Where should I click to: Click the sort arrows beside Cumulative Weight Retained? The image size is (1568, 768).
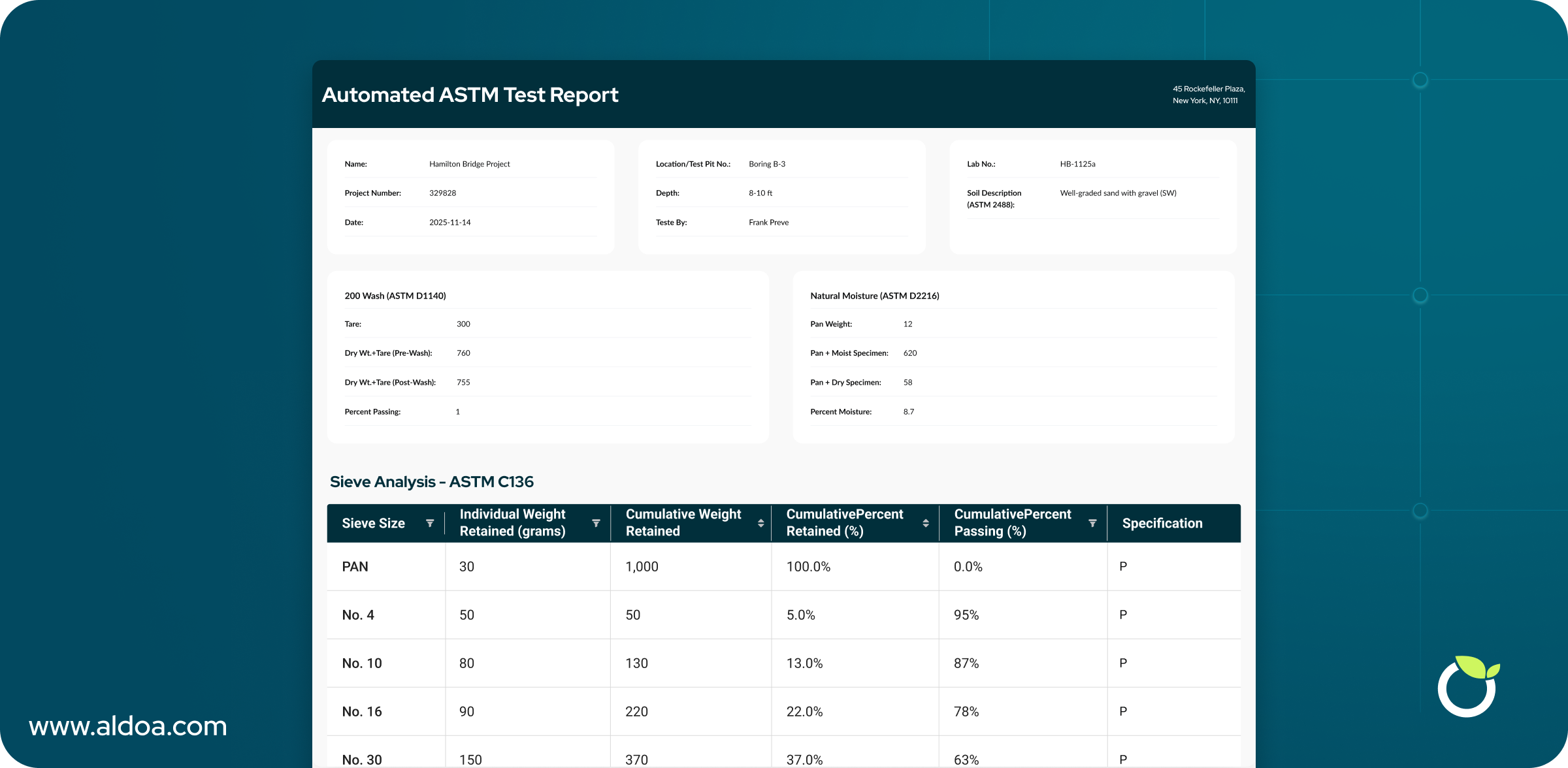[x=760, y=522]
